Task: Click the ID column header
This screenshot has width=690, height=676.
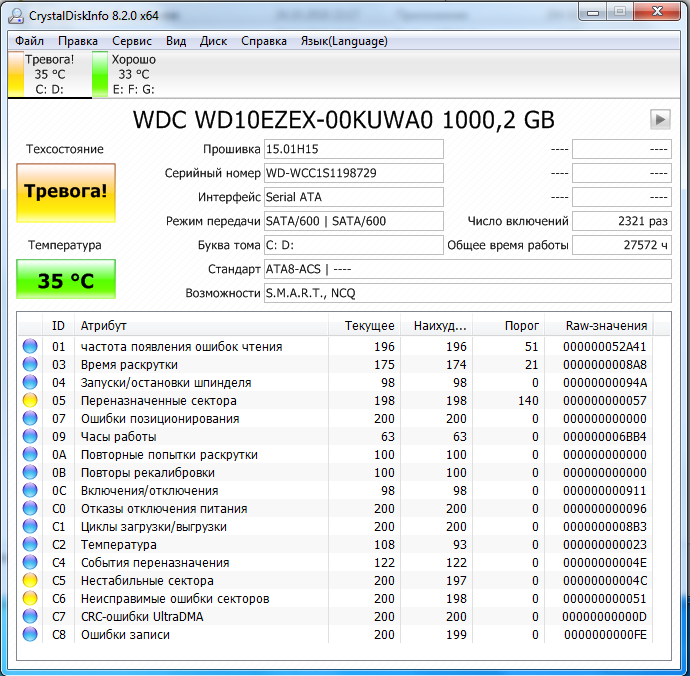Action: pos(58,326)
